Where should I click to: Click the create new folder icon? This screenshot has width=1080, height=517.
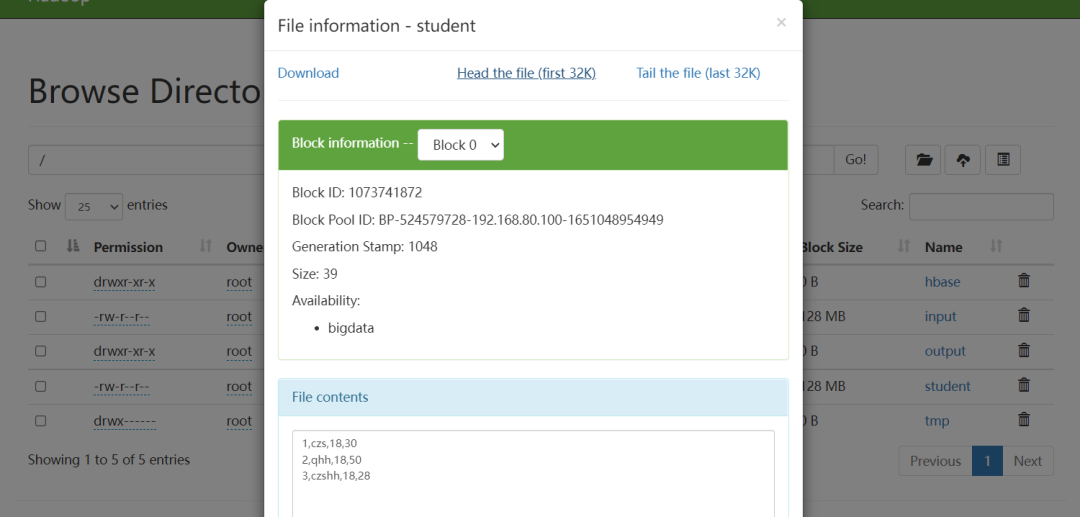coord(923,160)
